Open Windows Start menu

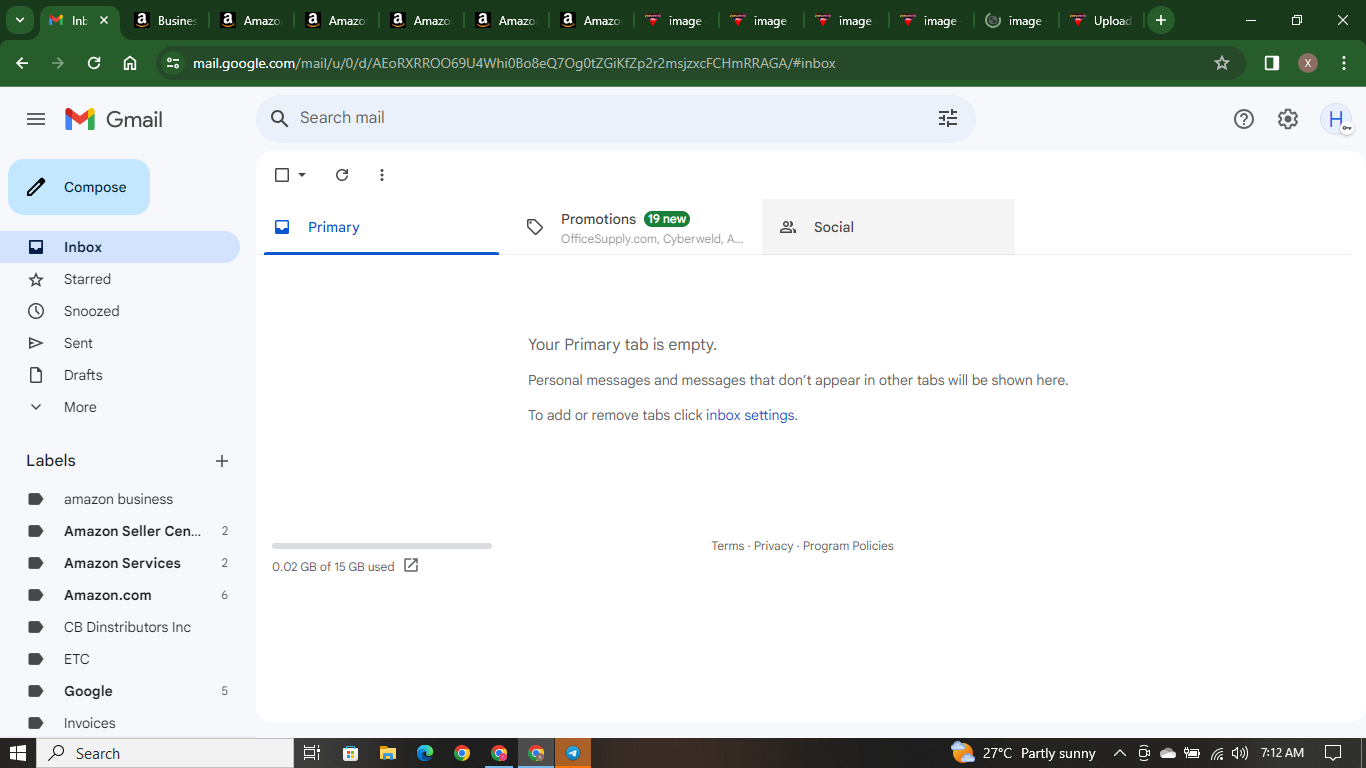[x=18, y=753]
